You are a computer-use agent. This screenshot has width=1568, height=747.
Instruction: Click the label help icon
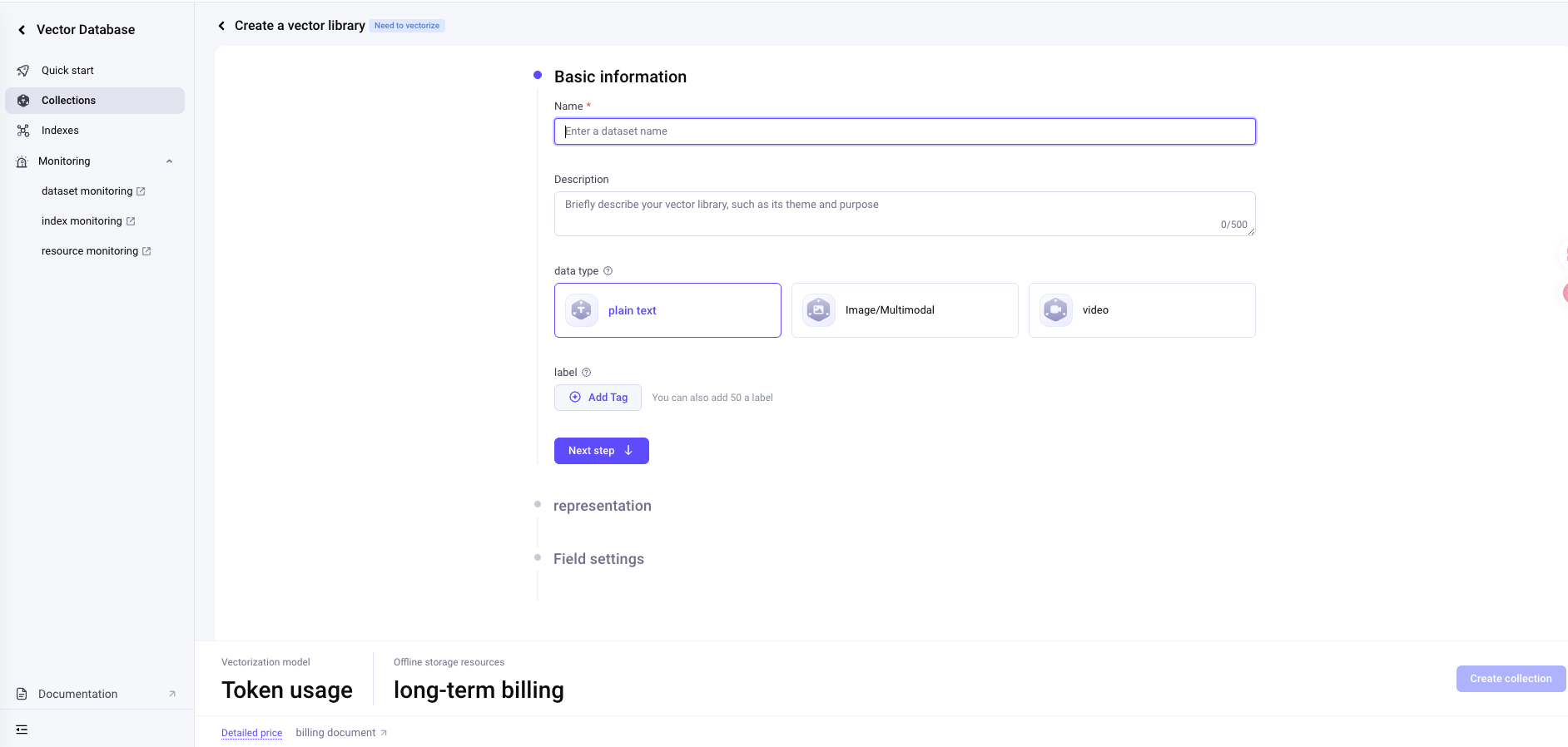point(587,373)
